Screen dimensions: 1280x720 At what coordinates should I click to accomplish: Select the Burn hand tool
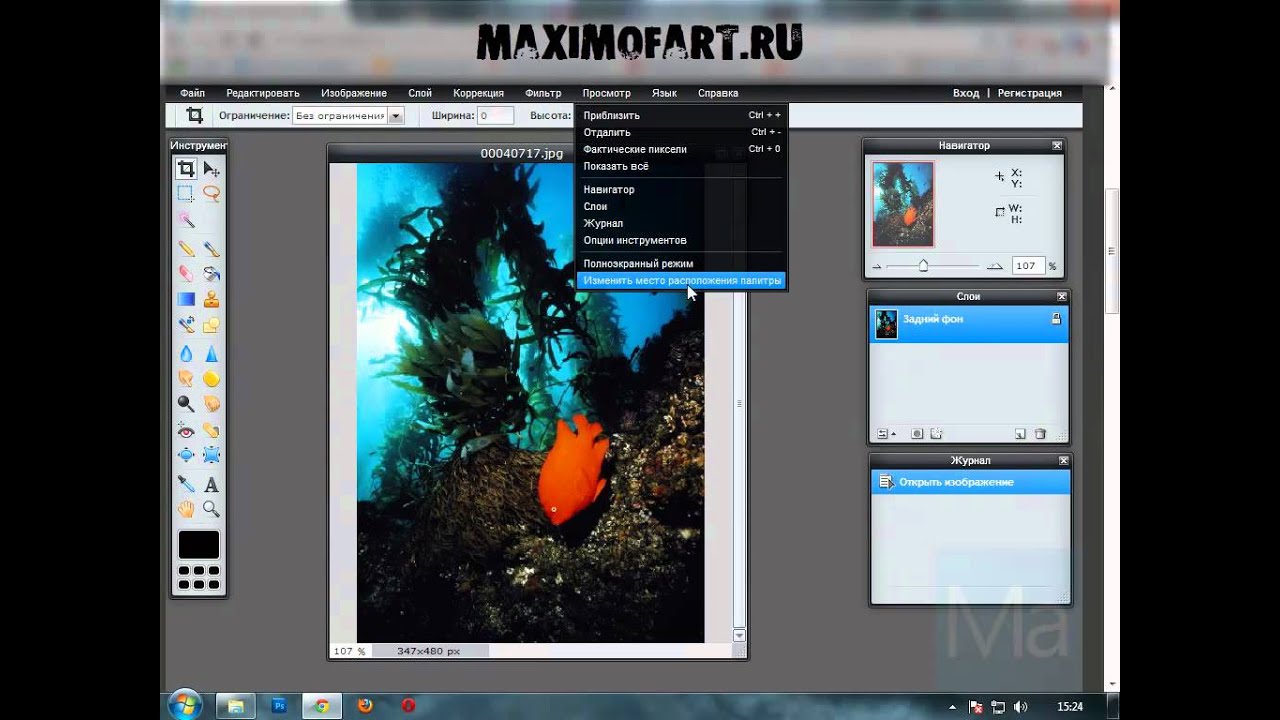211,403
